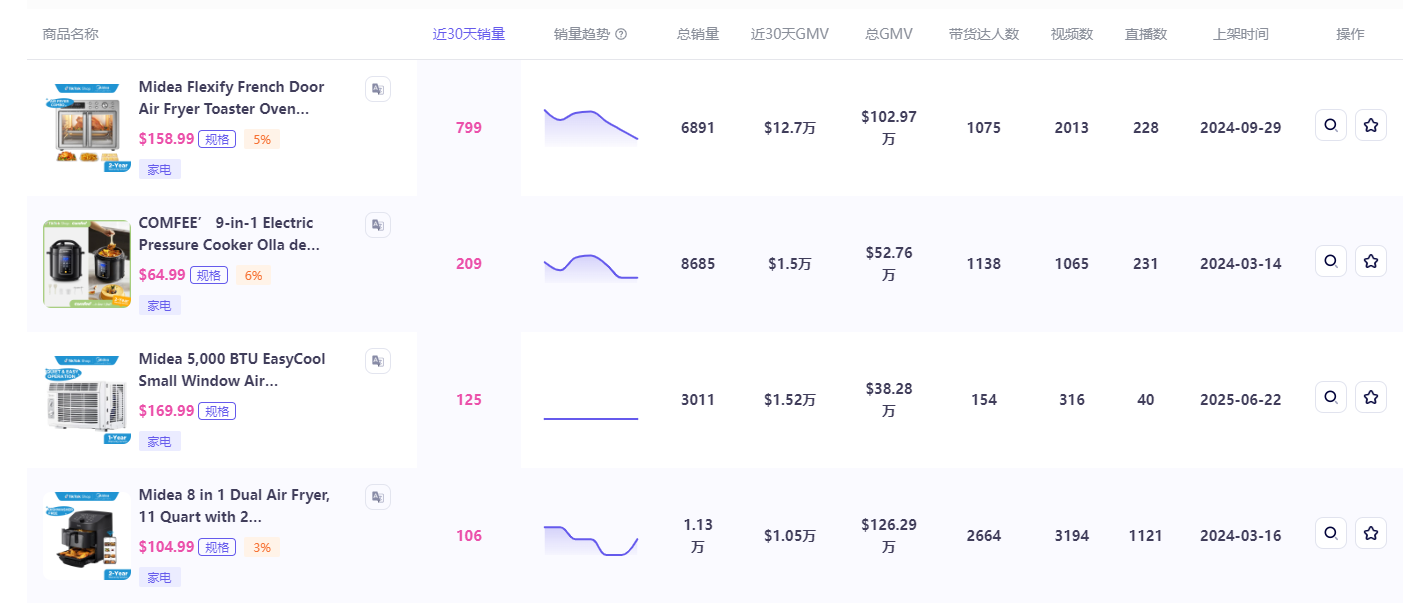Click the magnifier icon on the COMFEE row
This screenshot has height=603, width=1424.
(x=1330, y=261)
